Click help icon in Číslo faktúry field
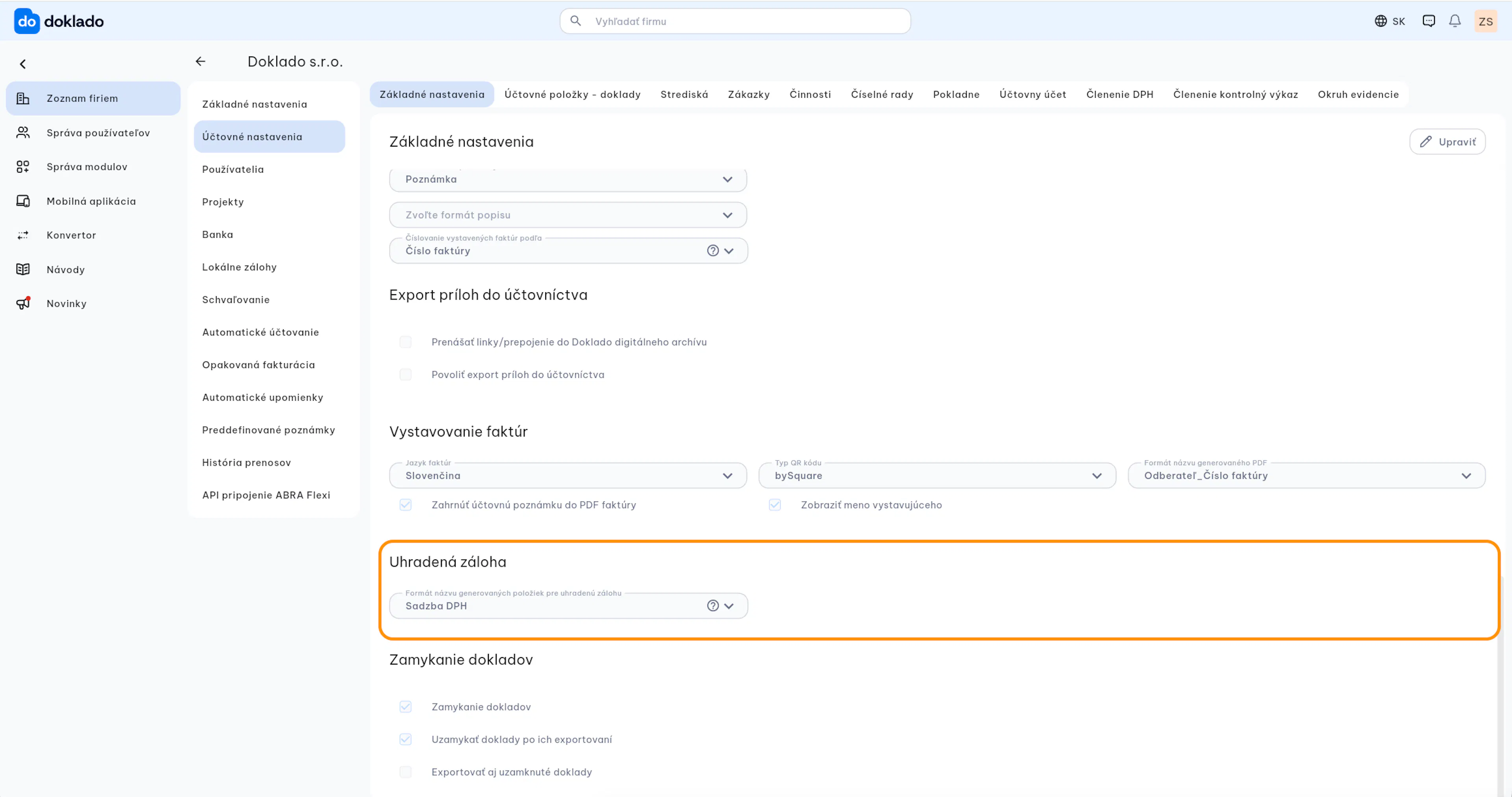Screen dimensions: 1512x797 [x=713, y=251]
